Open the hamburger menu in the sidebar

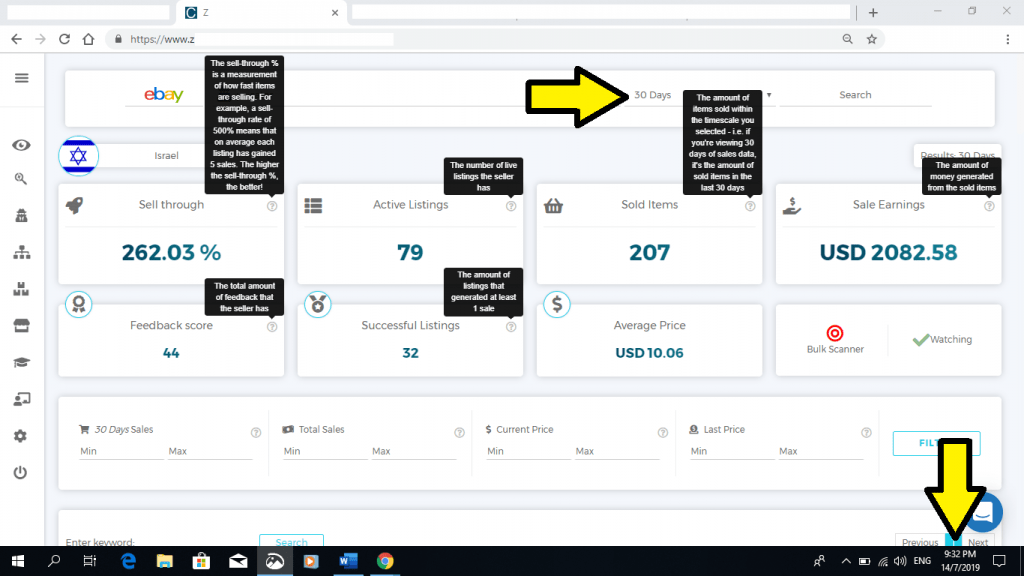pyautogui.click(x=21, y=78)
